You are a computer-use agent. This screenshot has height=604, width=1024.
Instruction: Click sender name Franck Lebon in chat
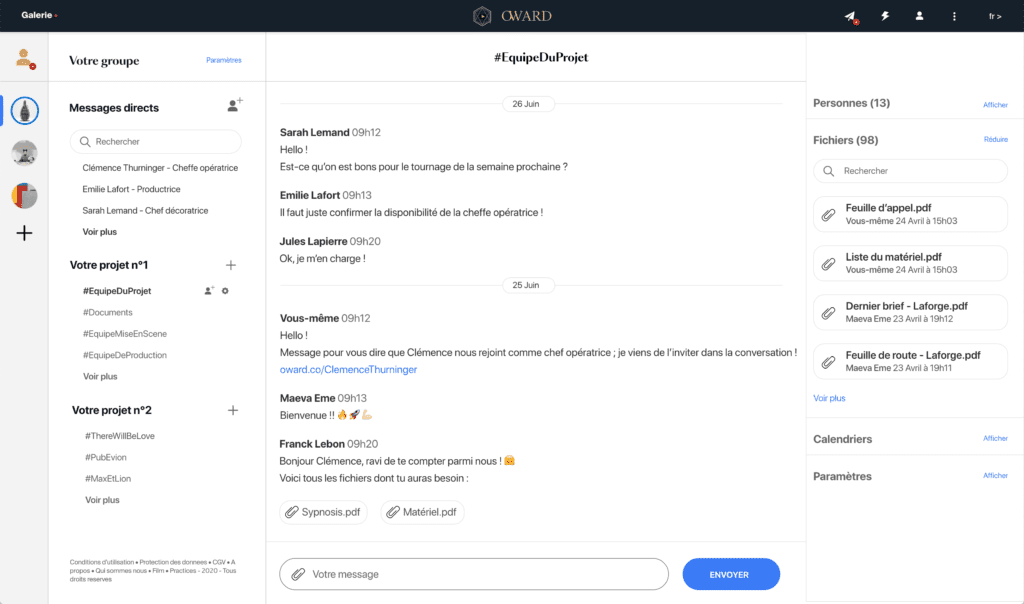pos(312,444)
